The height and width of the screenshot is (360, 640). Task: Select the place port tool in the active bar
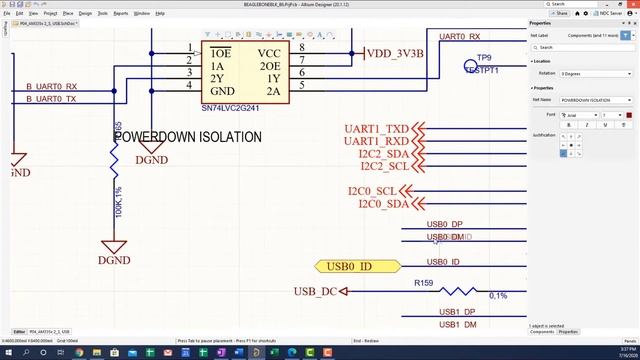pos(300,35)
